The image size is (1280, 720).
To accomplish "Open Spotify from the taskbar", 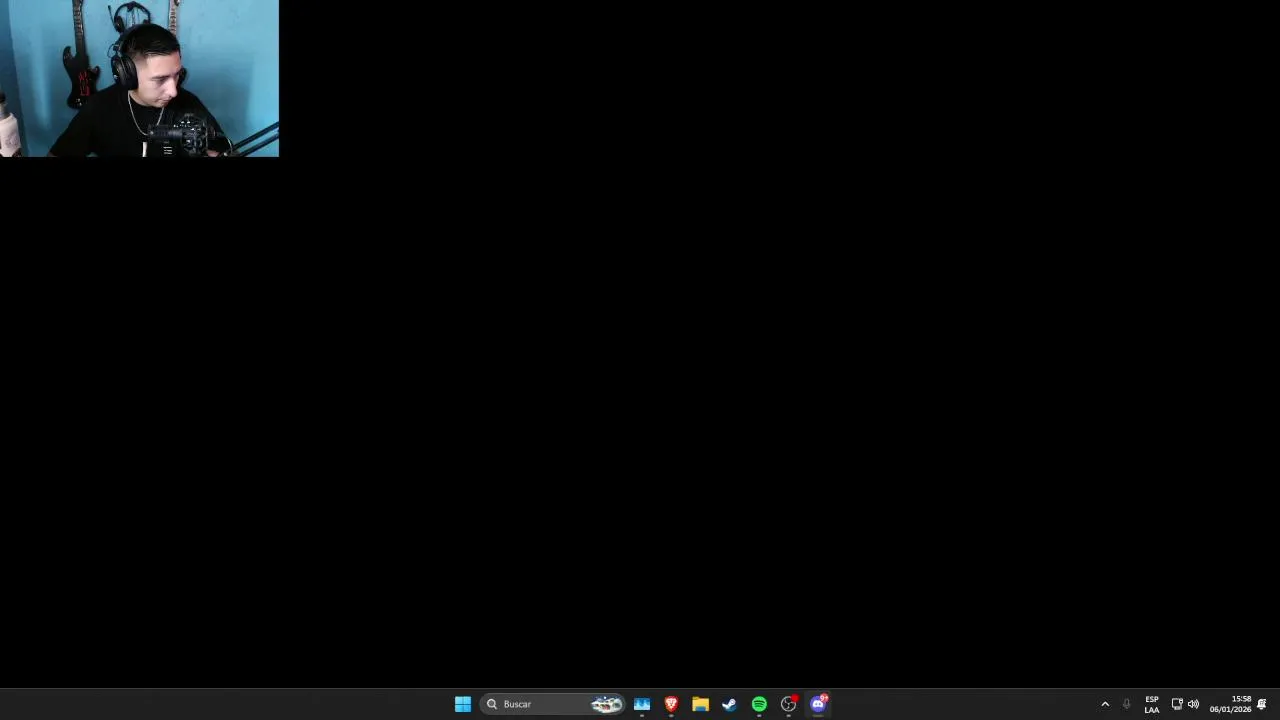I will point(759,704).
